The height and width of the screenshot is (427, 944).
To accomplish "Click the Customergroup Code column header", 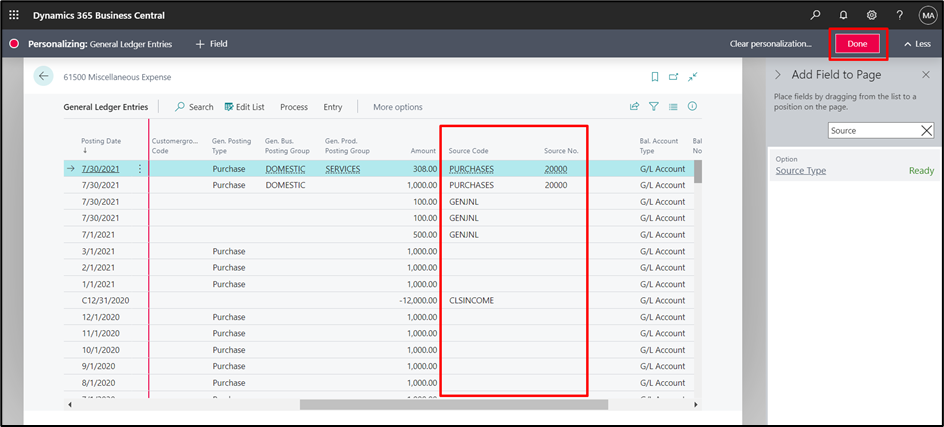I will coord(175,146).
